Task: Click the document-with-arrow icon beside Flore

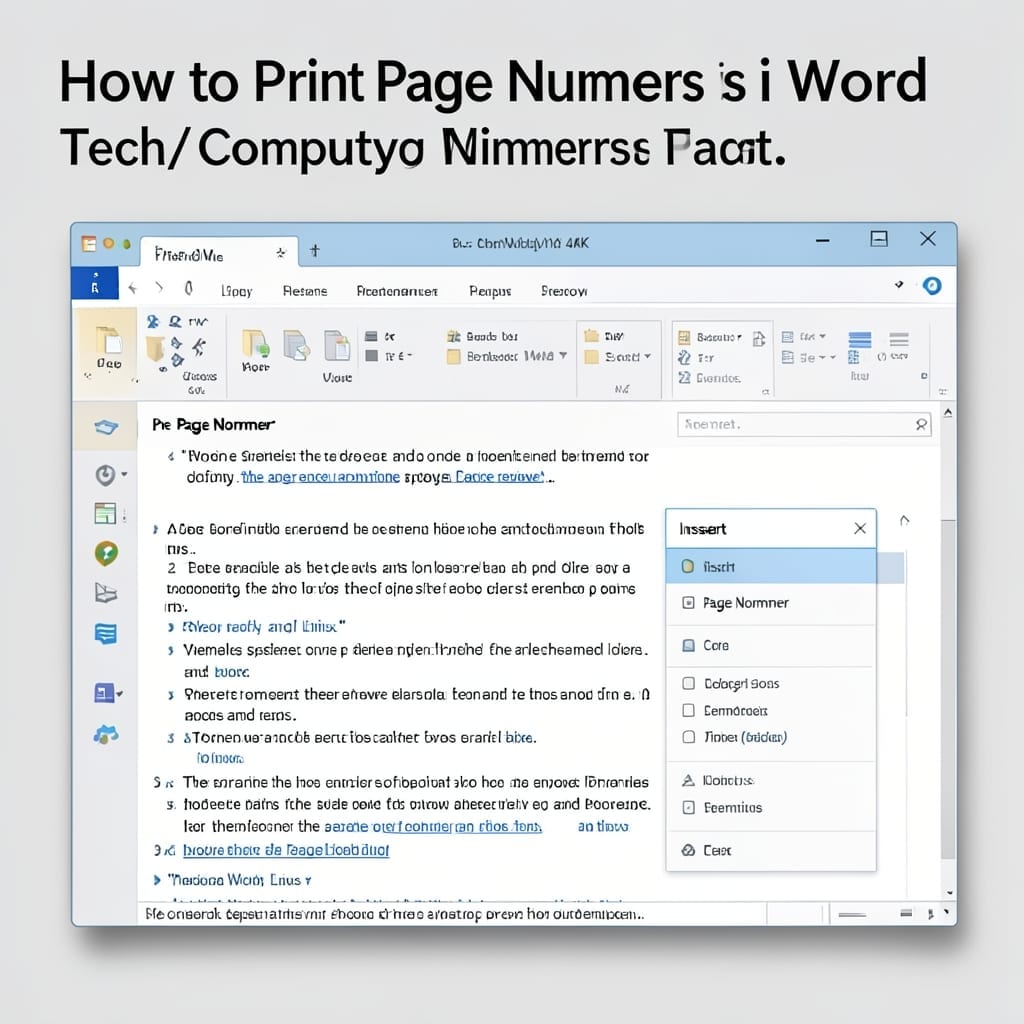Action: (296, 345)
